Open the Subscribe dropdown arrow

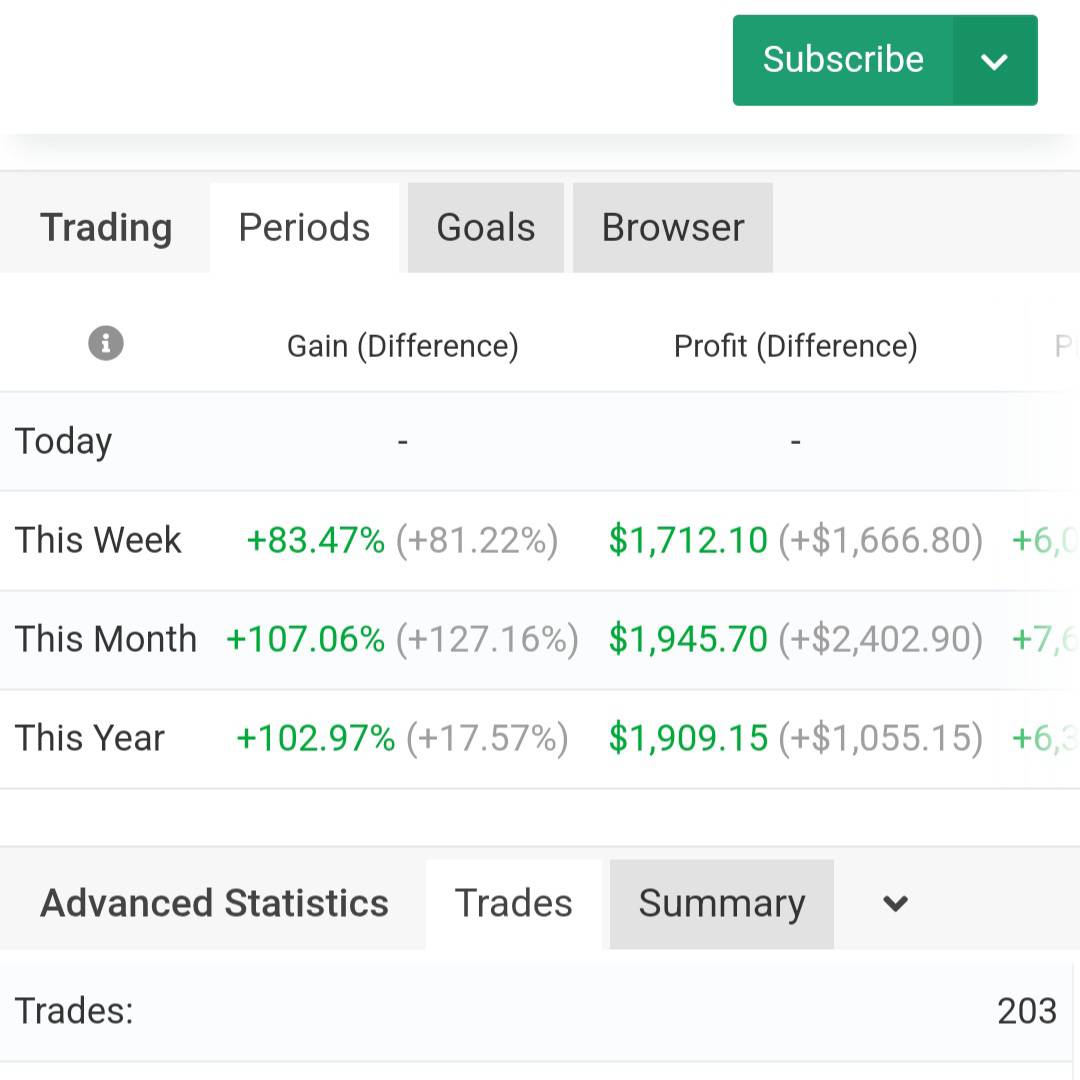pos(995,61)
